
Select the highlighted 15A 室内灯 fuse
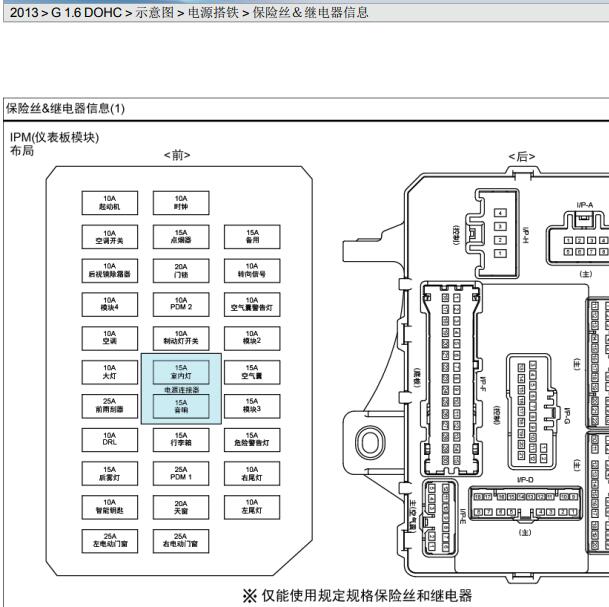pos(181,372)
